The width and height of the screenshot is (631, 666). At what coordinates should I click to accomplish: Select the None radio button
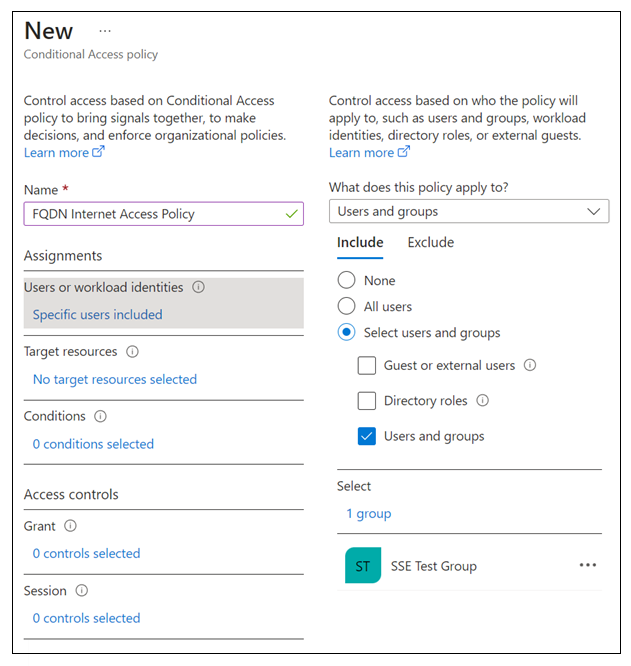click(346, 280)
